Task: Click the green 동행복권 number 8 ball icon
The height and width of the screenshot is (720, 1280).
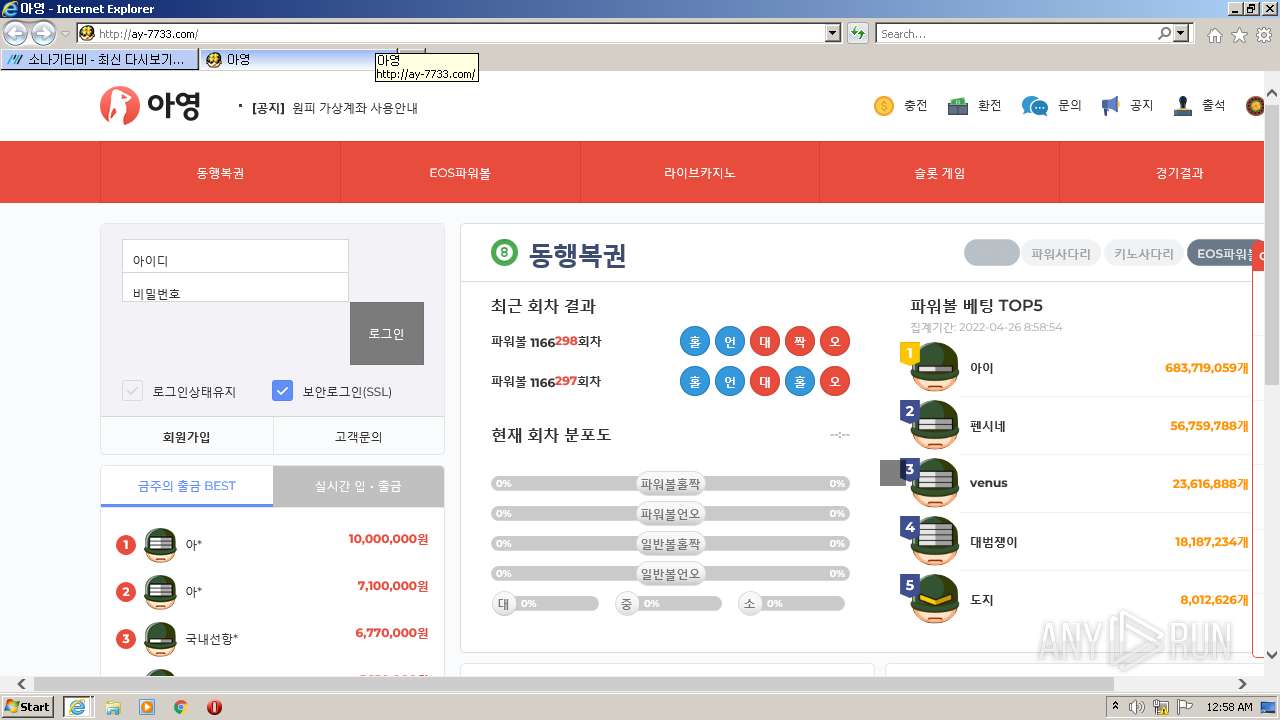Action: pos(504,253)
